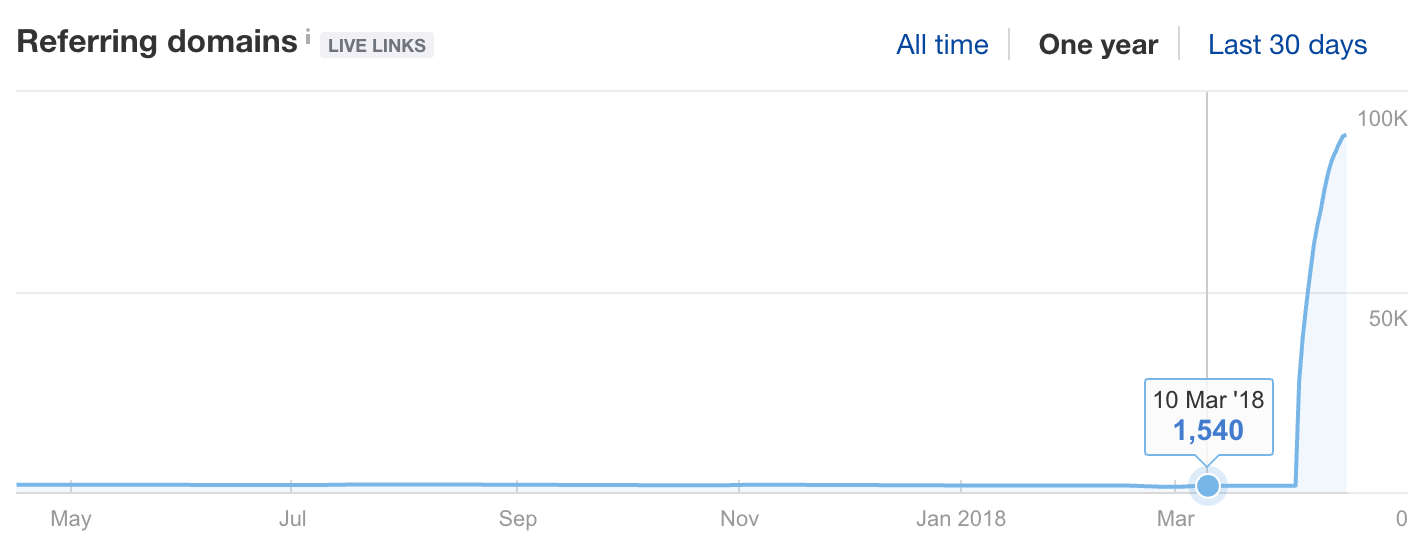
Task: Click the info icon beside Referring domains
Action: point(308,37)
